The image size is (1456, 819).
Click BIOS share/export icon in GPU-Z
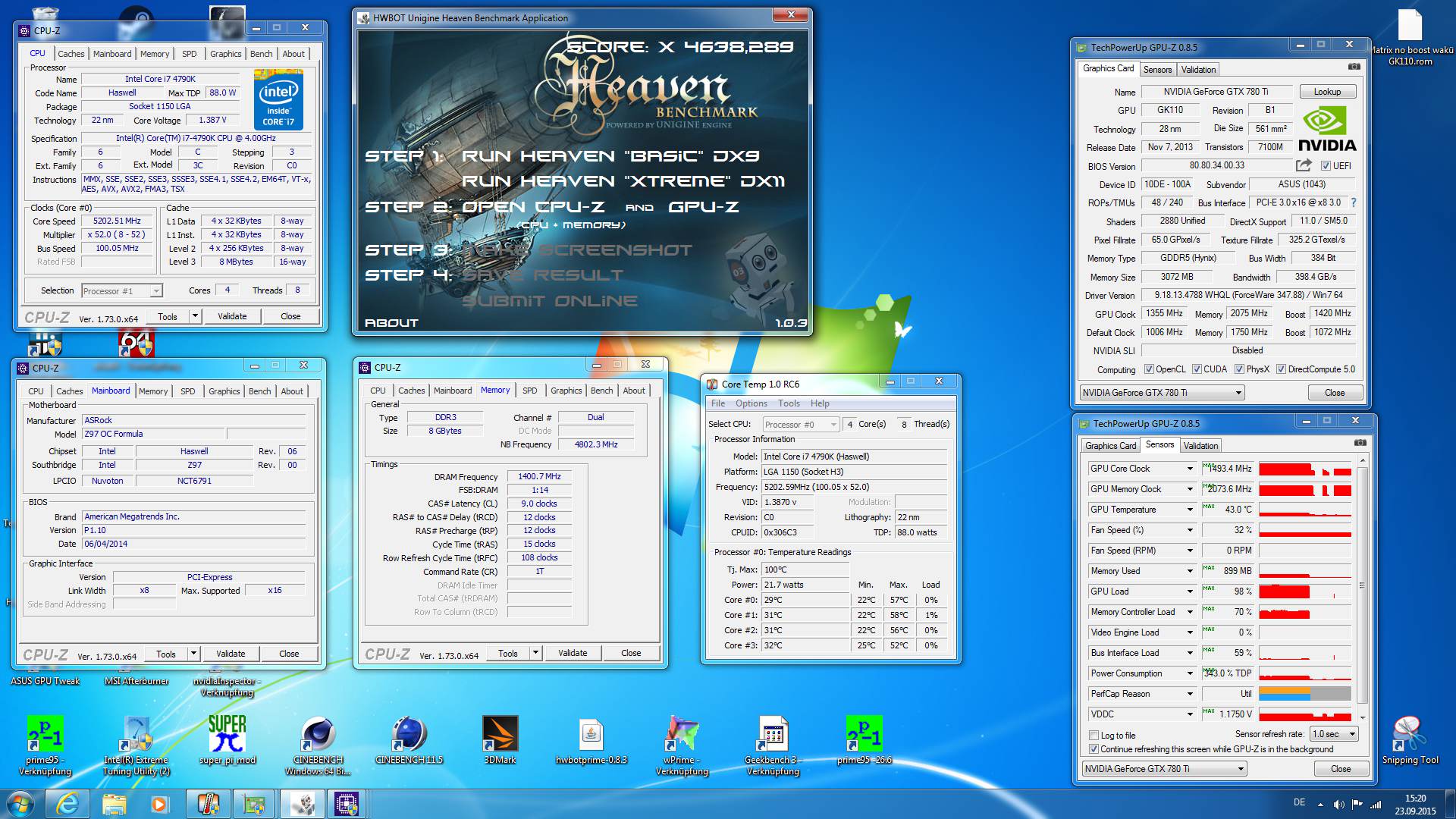point(1304,165)
